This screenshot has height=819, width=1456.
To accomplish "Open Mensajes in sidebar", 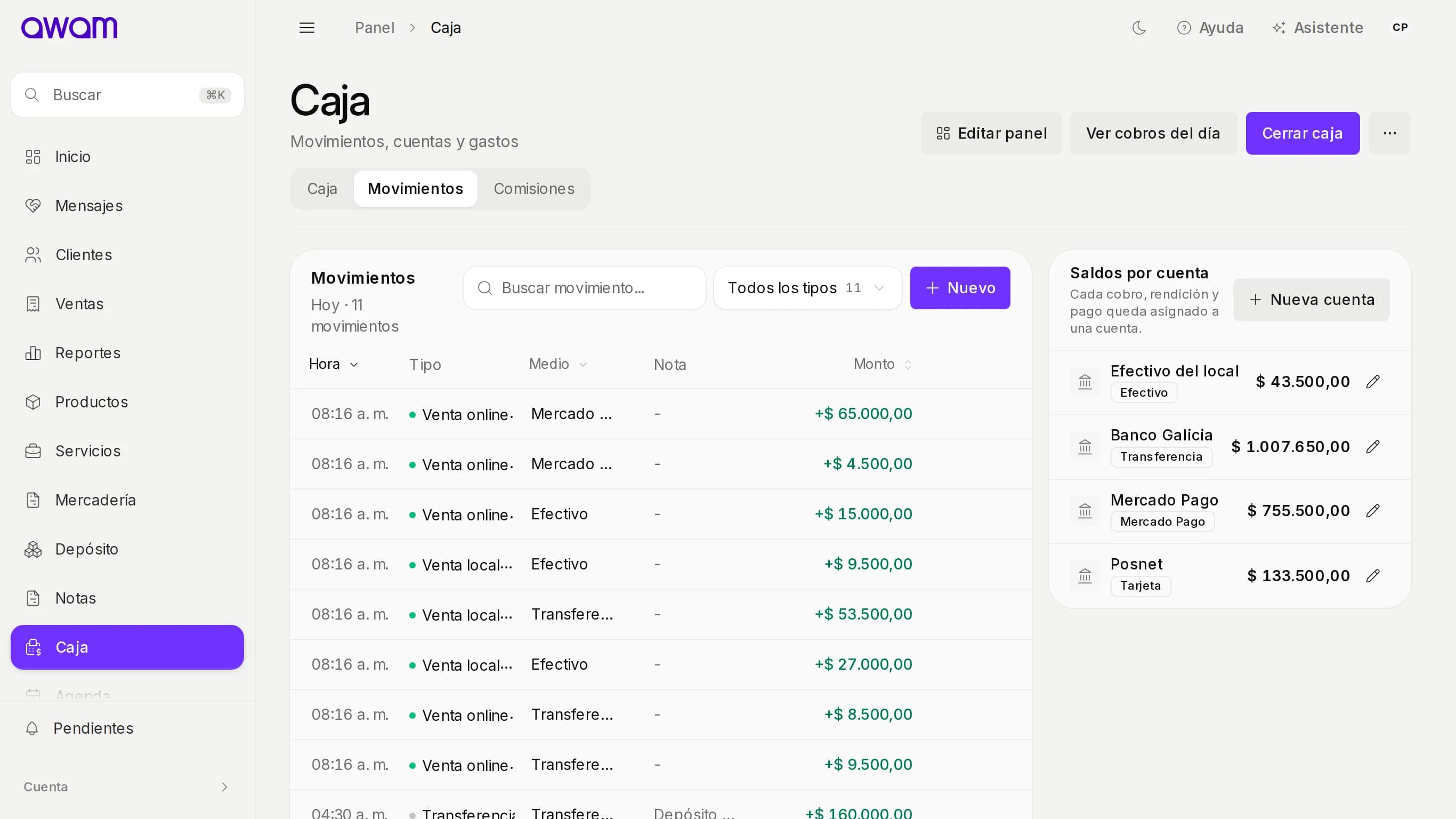I will [x=127, y=206].
